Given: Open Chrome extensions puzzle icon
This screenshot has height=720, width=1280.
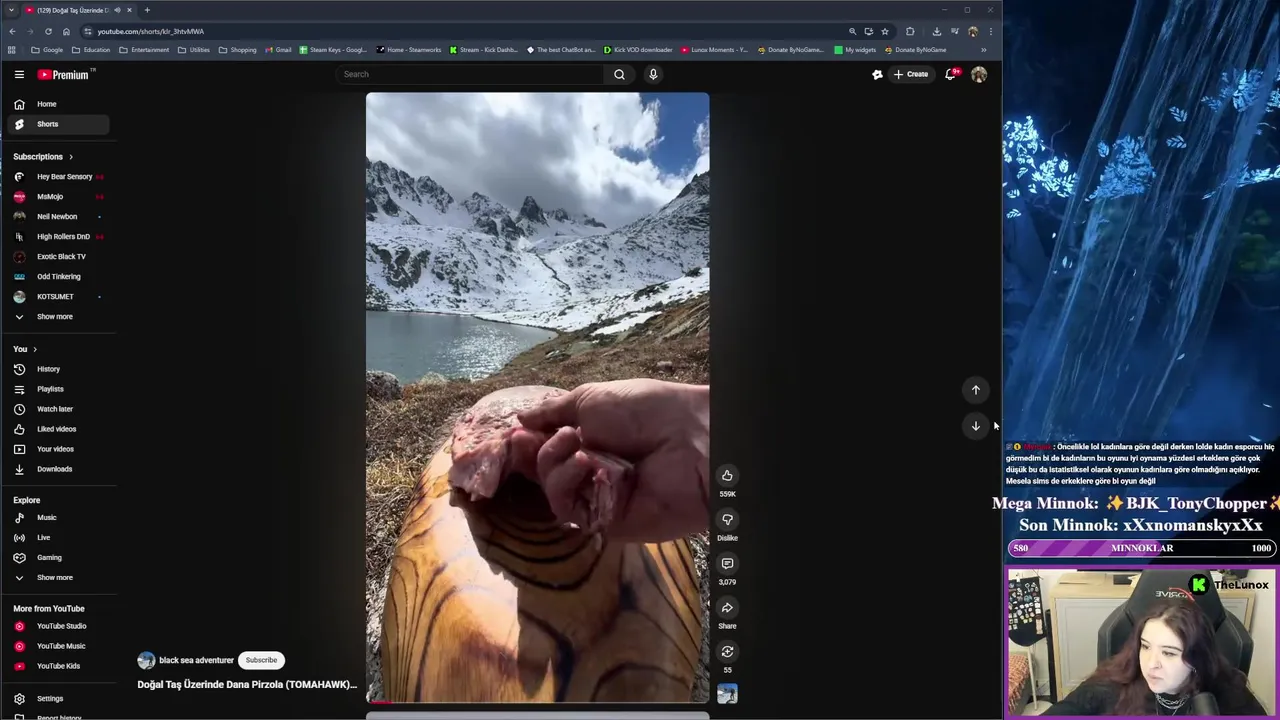Looking at the screenshot, I should coord(910,31).
